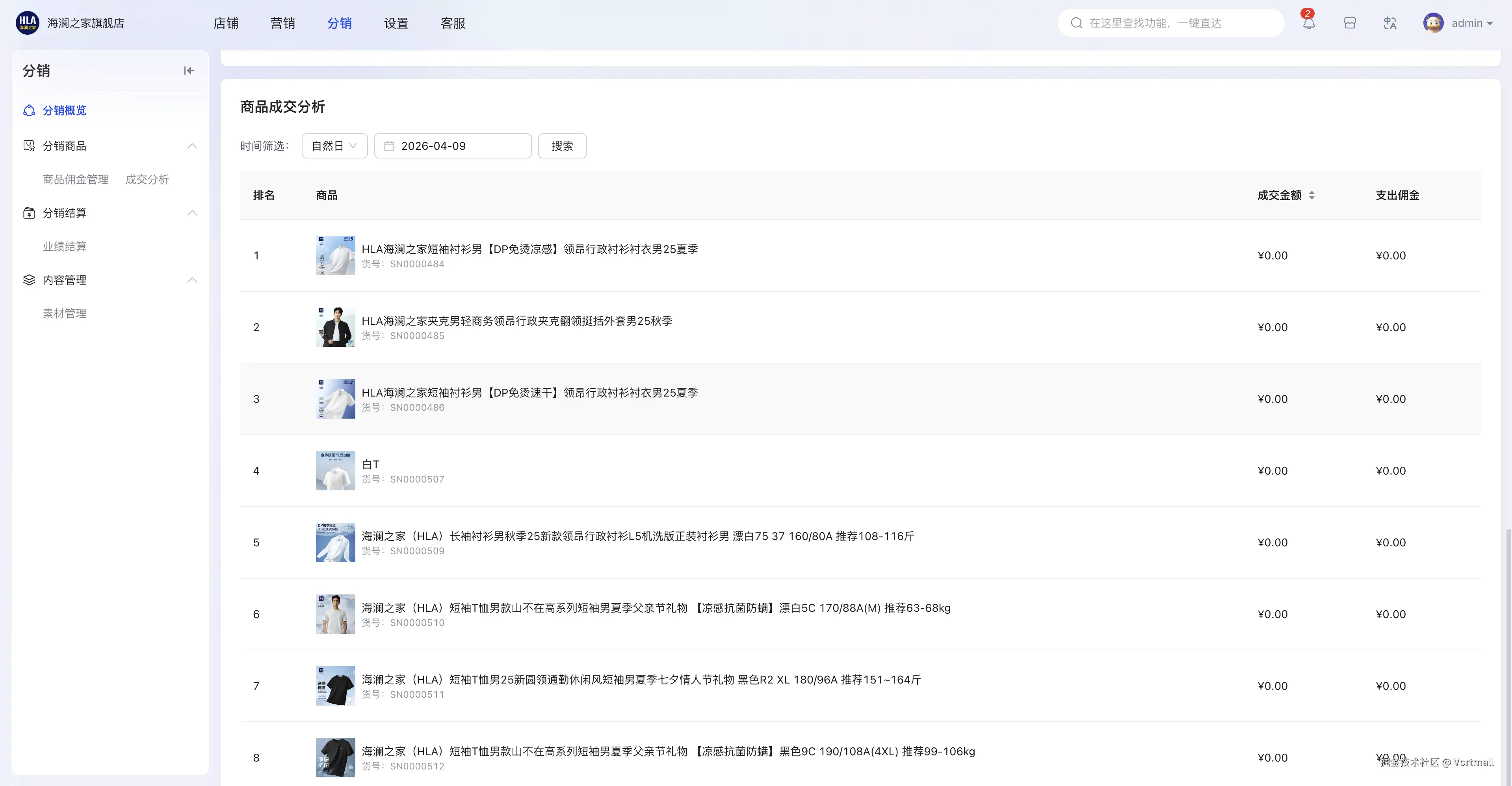Open the 自然日 time type dropdown
The width and height of the screenshot is (1512, 786).
pos(334,146)
